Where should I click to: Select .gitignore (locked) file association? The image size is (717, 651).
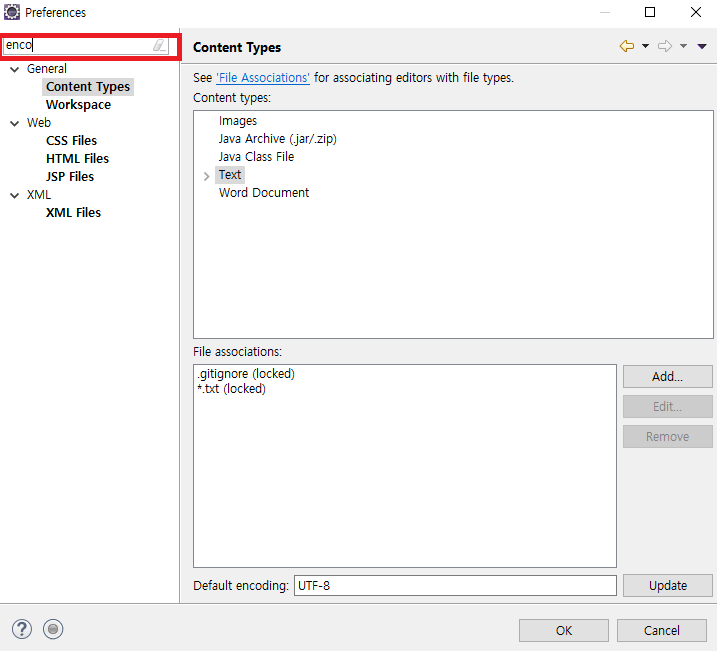click(246, 374)
